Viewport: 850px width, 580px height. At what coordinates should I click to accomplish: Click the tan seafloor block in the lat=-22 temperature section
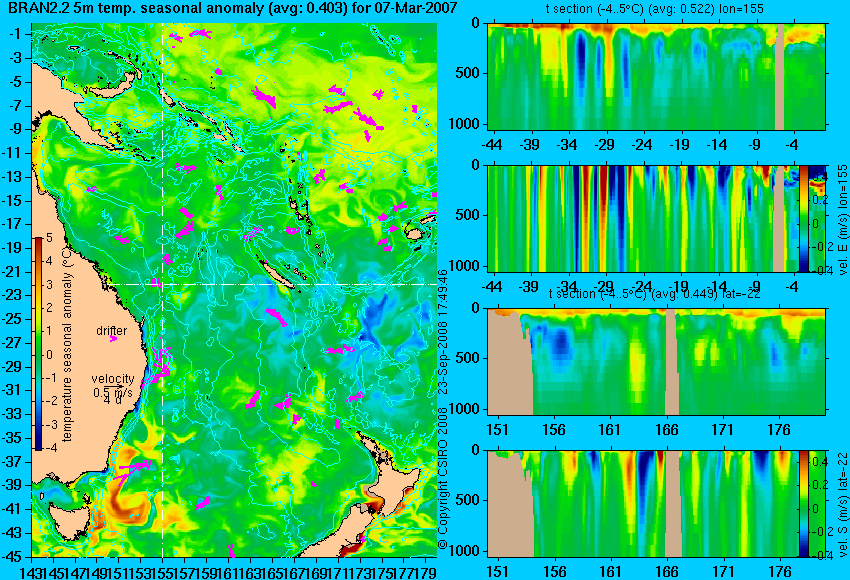pos(510,363)
